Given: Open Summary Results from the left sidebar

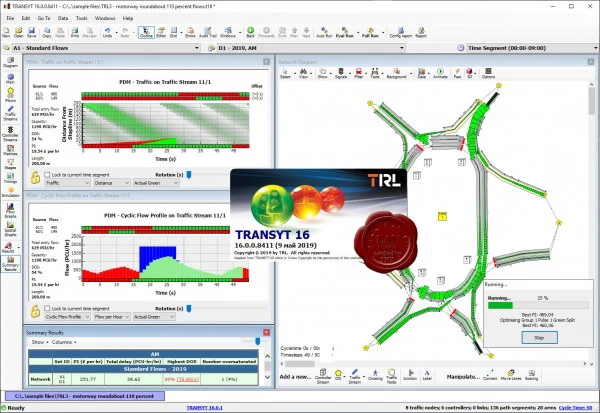Looking at the screenshot, I should [10, 264].
